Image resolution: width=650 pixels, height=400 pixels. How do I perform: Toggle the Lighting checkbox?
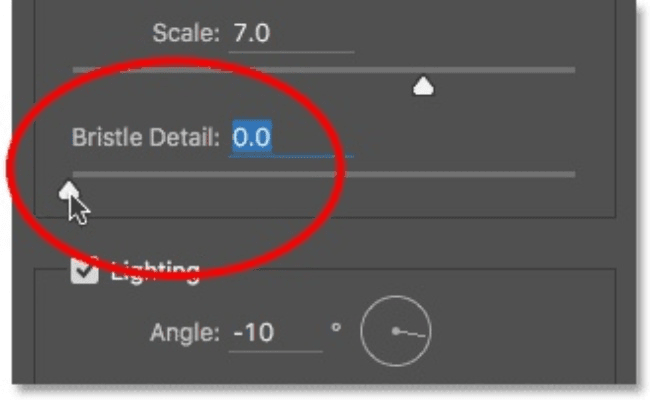[86, 271]
